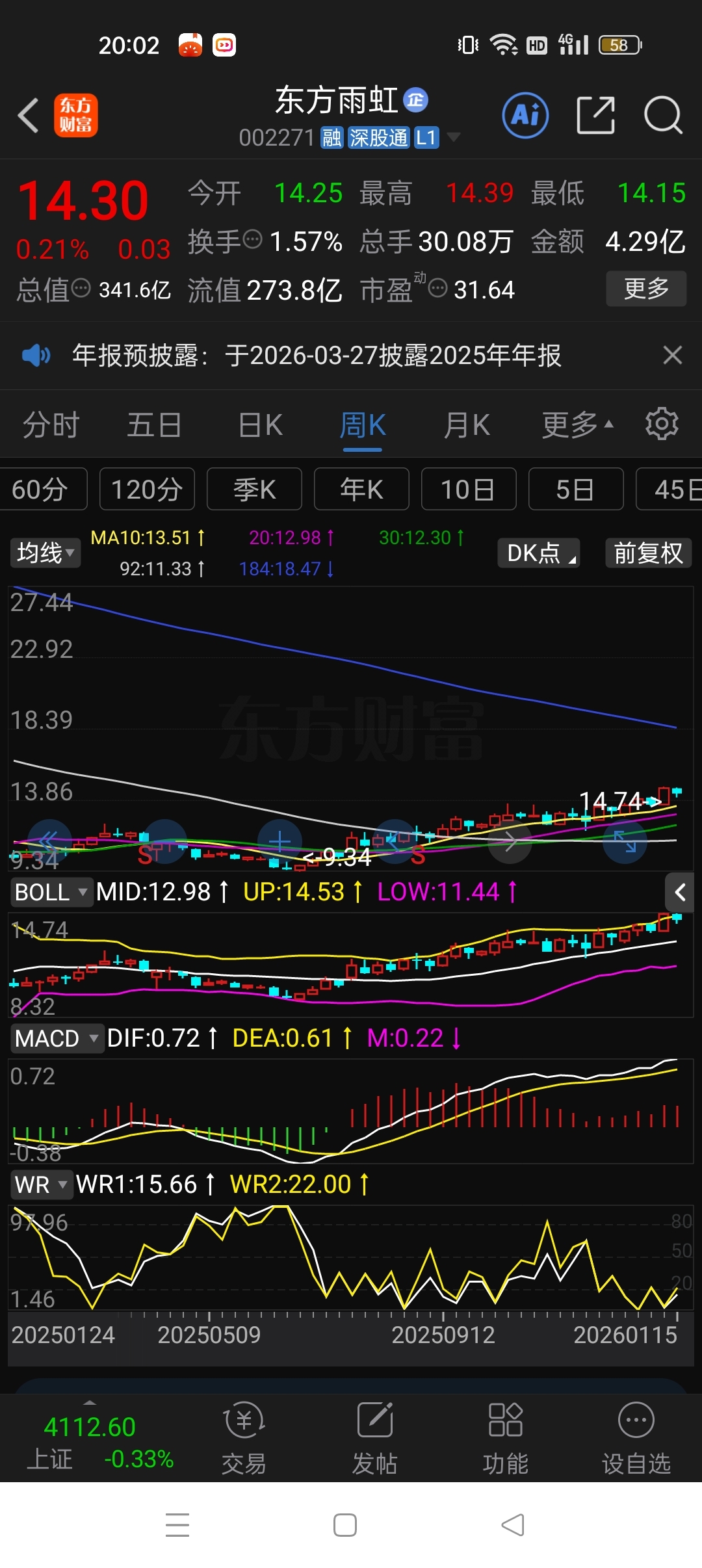This screenshot has width=702, height=1568.
Task: Select the 周K tab
Action: [363, 425]
